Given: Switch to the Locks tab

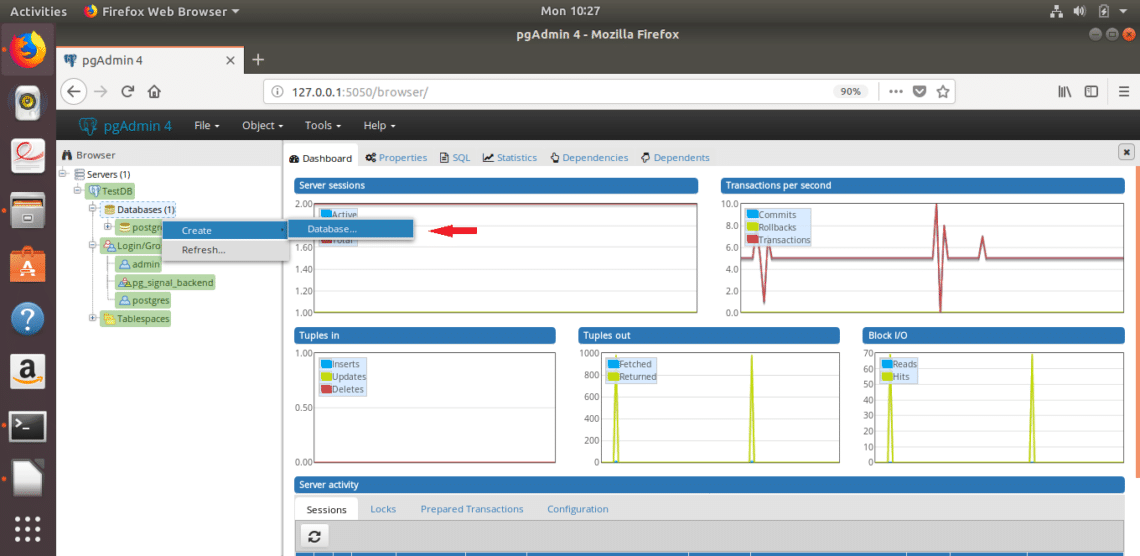Looking at the screenshot, I should [x=383, y=509].
